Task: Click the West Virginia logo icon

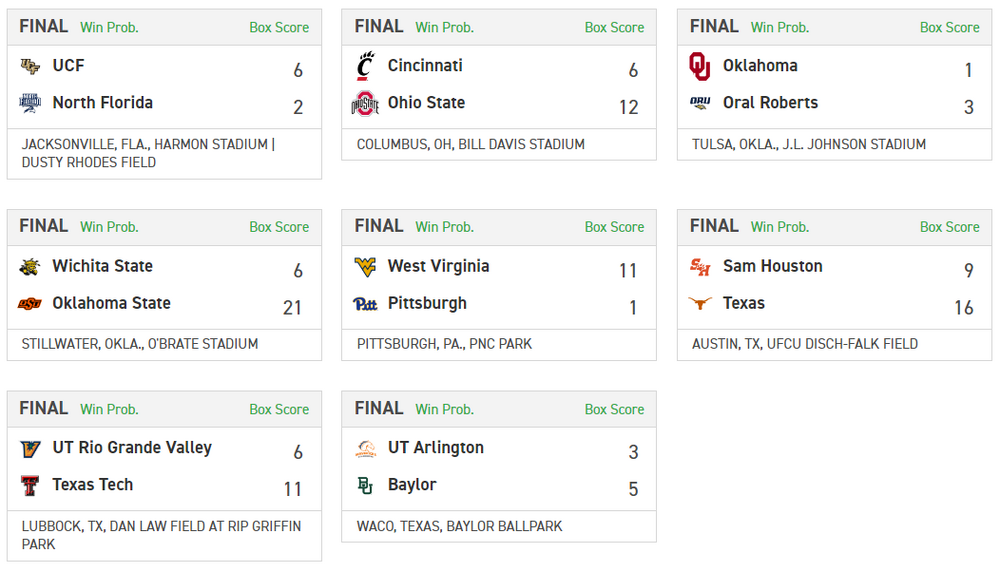Action: 365,267
